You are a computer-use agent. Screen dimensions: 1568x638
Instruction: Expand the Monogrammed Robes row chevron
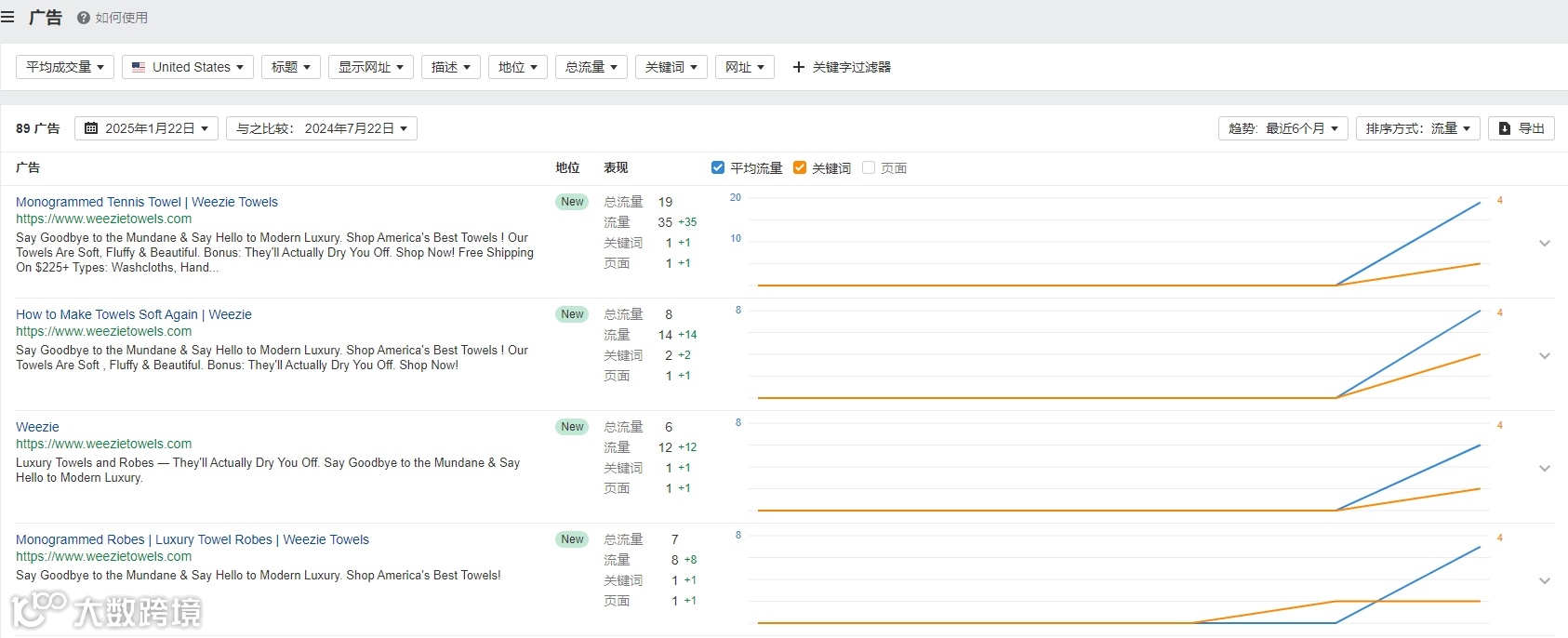click(x=1545, y=581)
